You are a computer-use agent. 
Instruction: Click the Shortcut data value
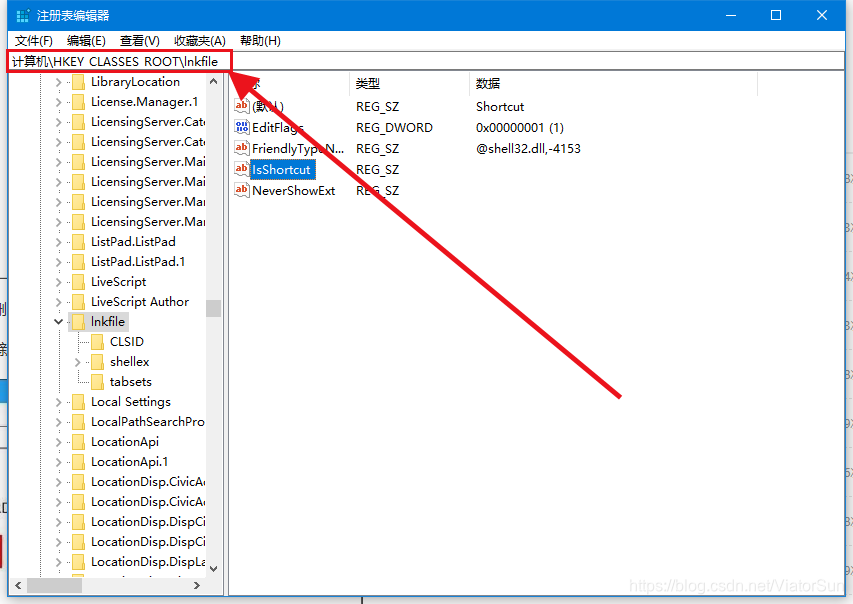tap(500, 106)
